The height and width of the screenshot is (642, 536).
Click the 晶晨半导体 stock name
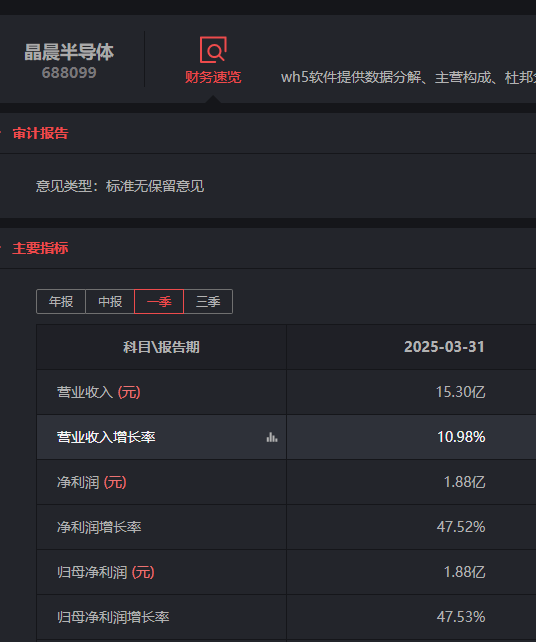pyautogui.click(x=69, y=52)
